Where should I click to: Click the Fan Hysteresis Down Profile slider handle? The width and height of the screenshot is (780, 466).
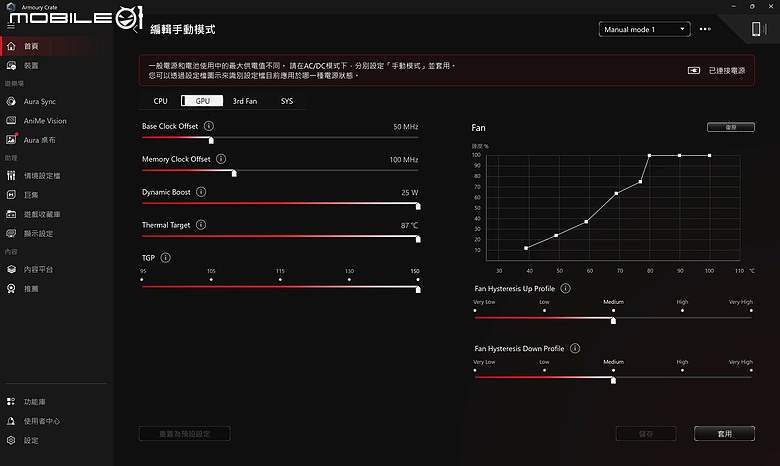613,380
